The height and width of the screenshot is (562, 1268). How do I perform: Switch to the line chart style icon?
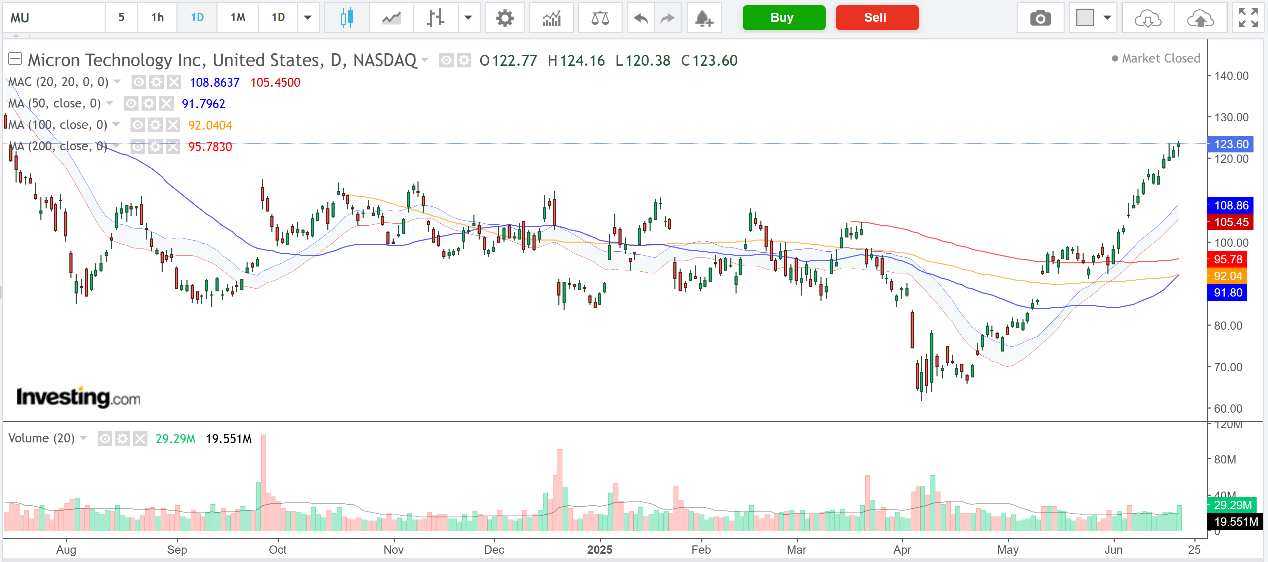point(392,18)
